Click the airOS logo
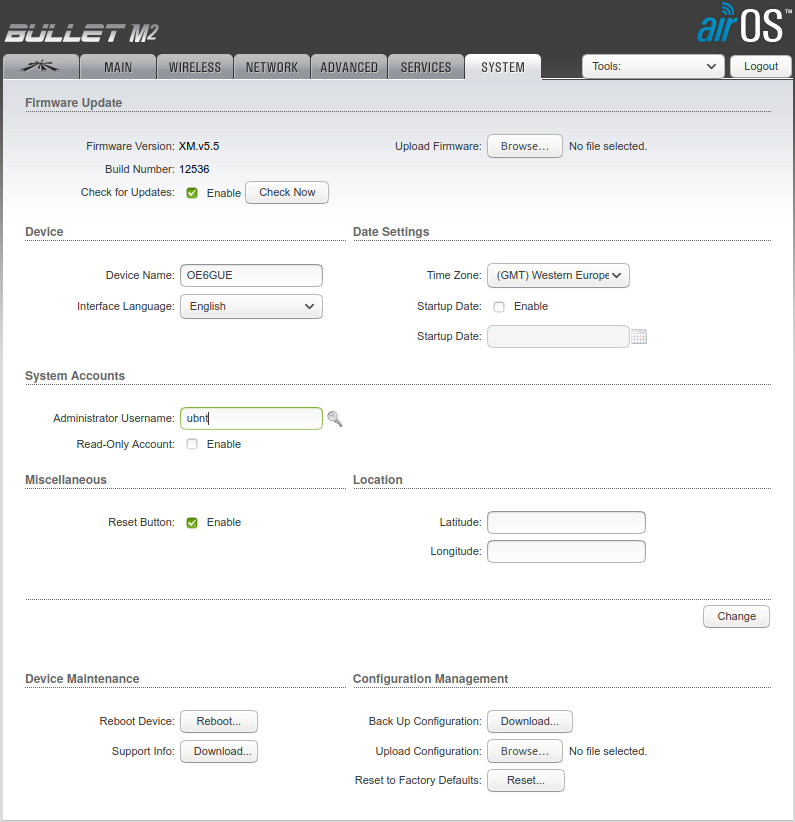795x822 pixels. (742, 23)
